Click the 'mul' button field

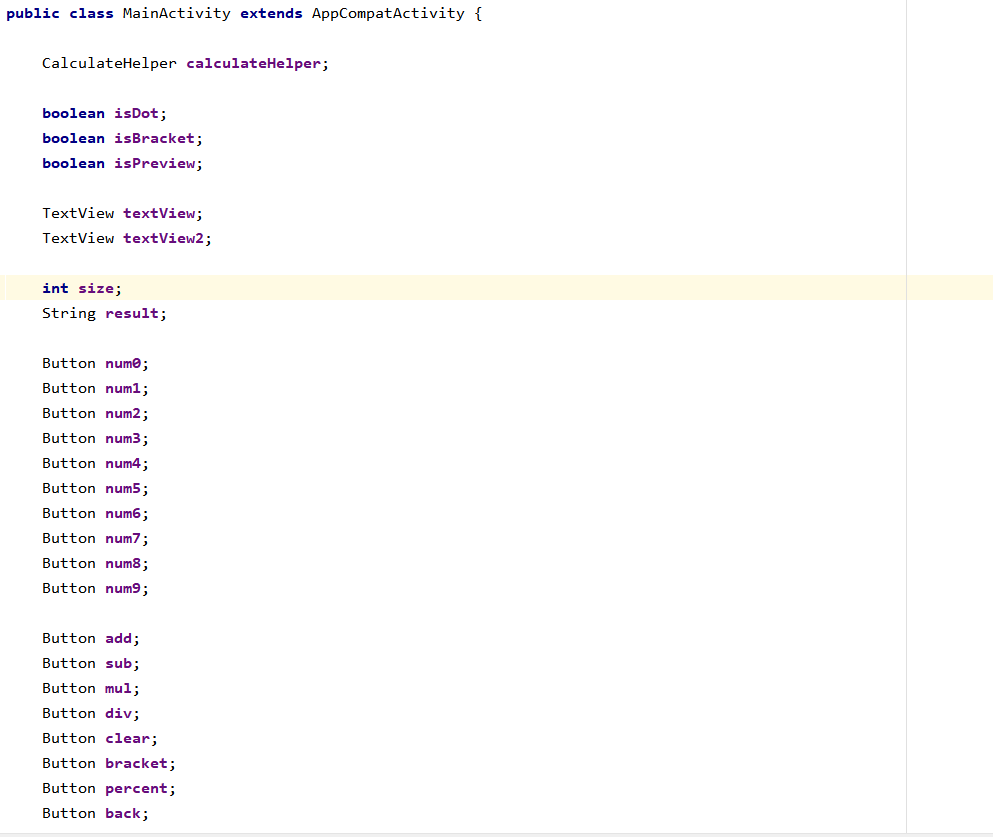point(118,688)
